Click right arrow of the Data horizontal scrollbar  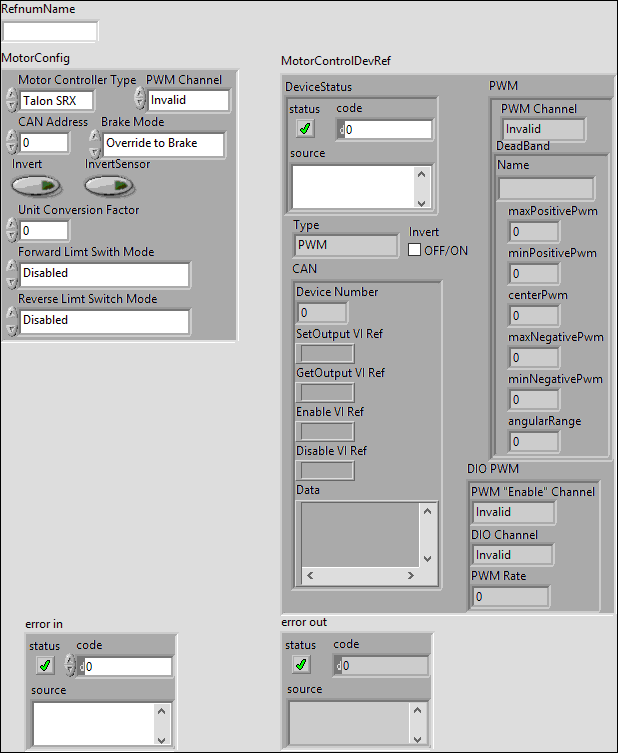411,575
